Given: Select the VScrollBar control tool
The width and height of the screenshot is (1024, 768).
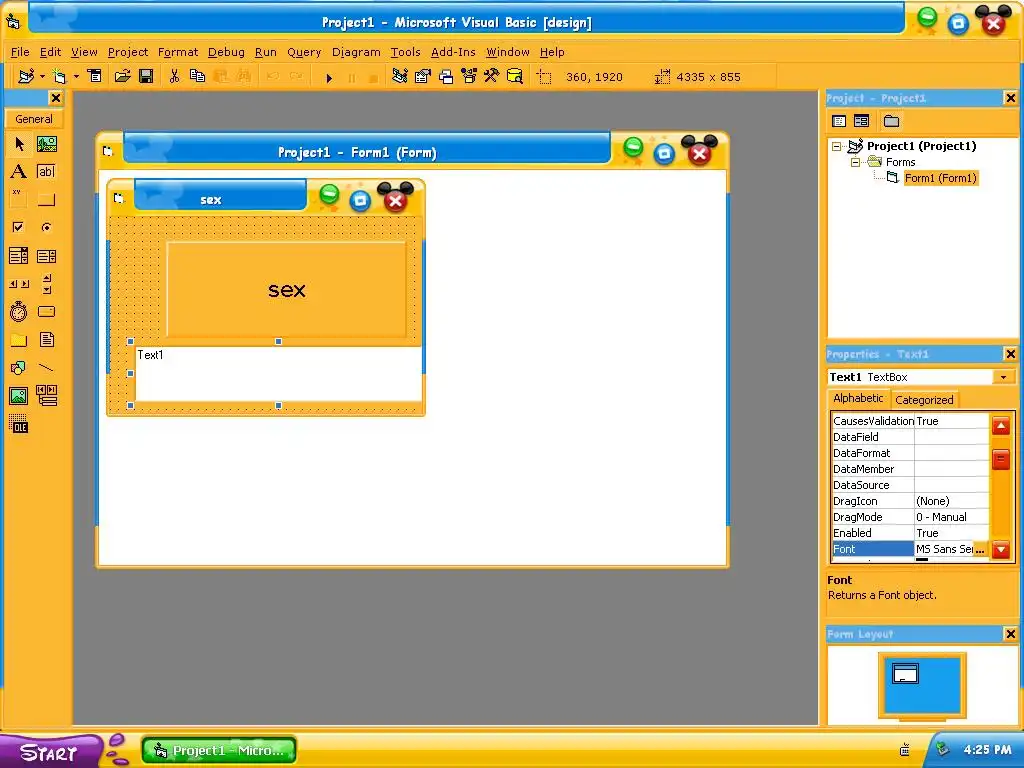Looking at the screenshot, I should click(46, 283).
